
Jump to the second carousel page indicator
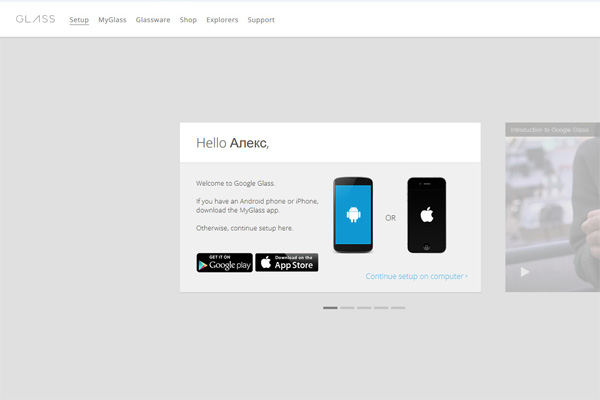[347, 308]
